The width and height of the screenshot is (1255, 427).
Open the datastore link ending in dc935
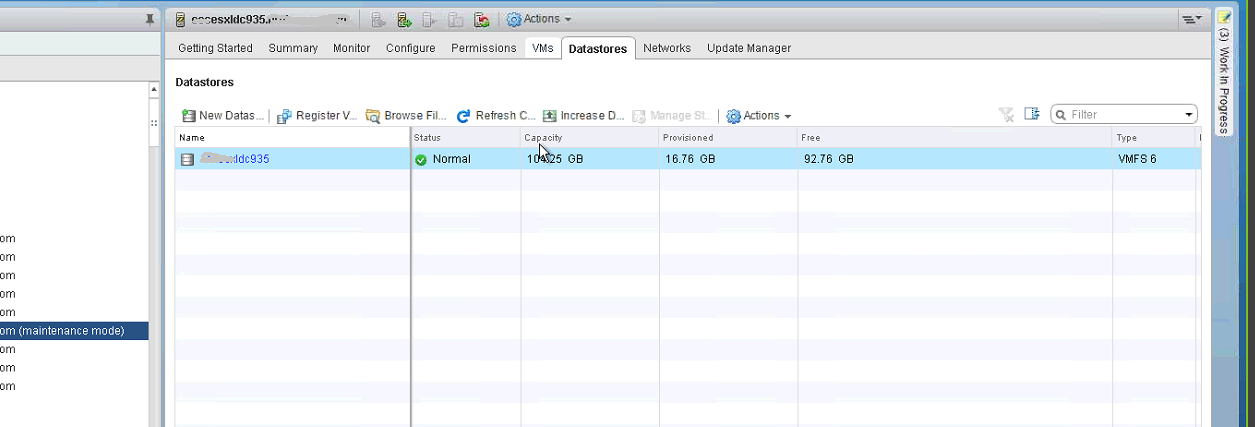pos(234,159)
